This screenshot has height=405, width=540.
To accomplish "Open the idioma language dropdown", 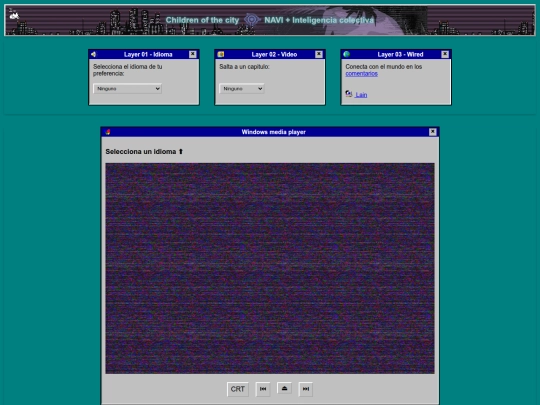I will (127, 89).
